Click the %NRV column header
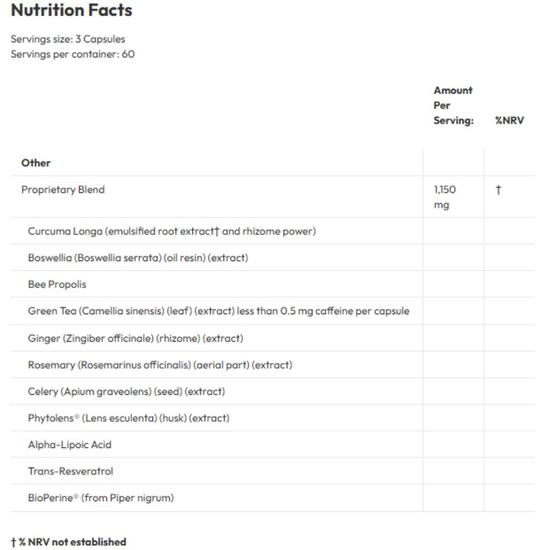The width and height of the screenshot is (550, 550). click(x=509, y=120)
